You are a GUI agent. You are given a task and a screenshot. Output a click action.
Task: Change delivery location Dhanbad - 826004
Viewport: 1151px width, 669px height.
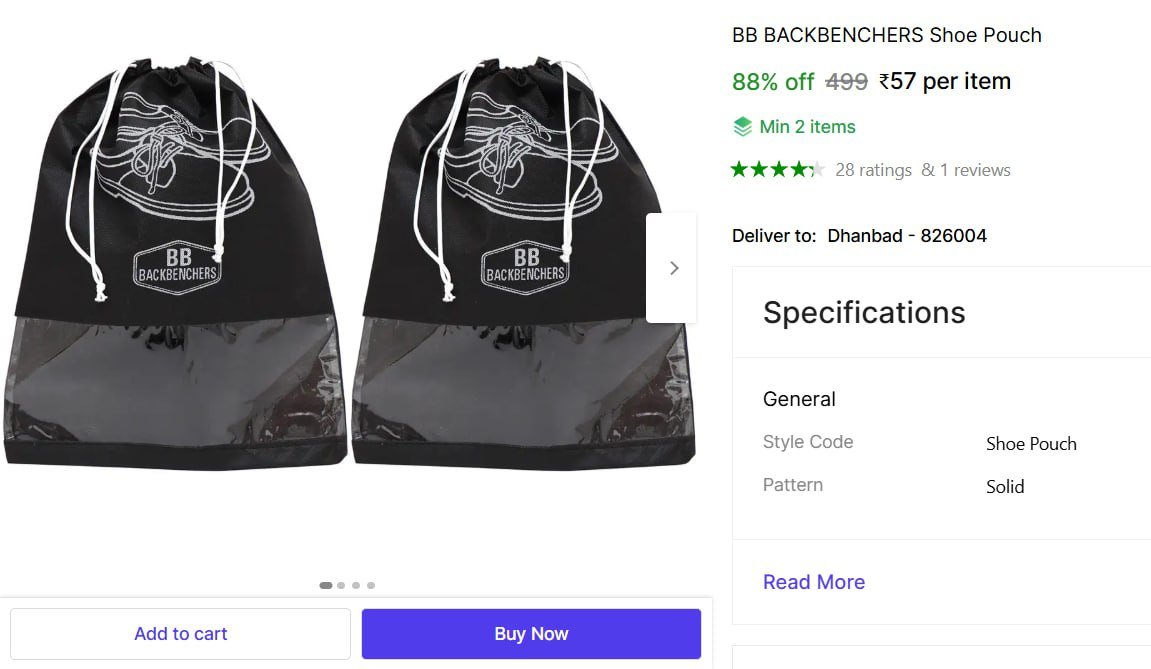point(906,236)
